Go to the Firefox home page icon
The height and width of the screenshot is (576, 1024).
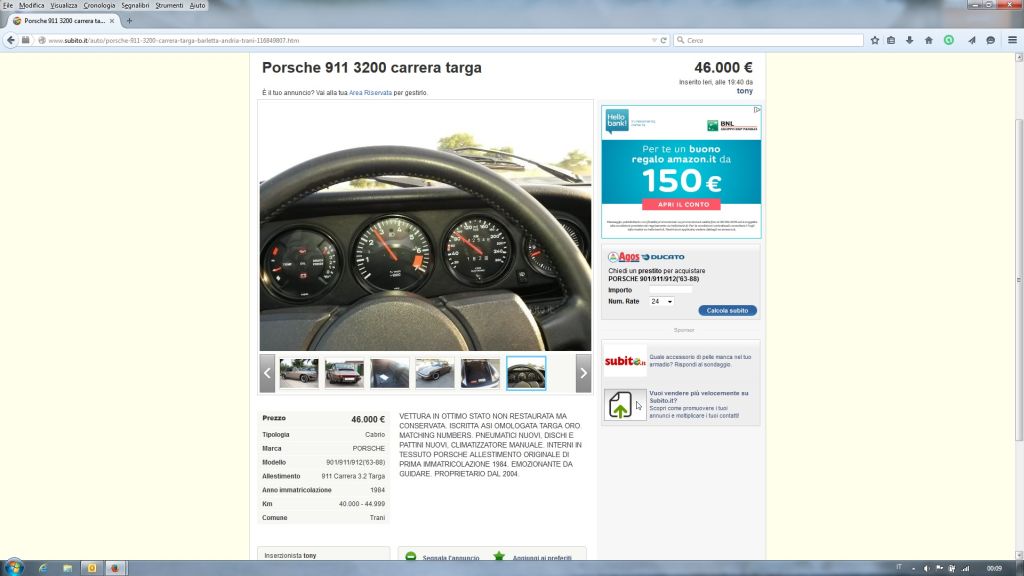tap(928, 40)
